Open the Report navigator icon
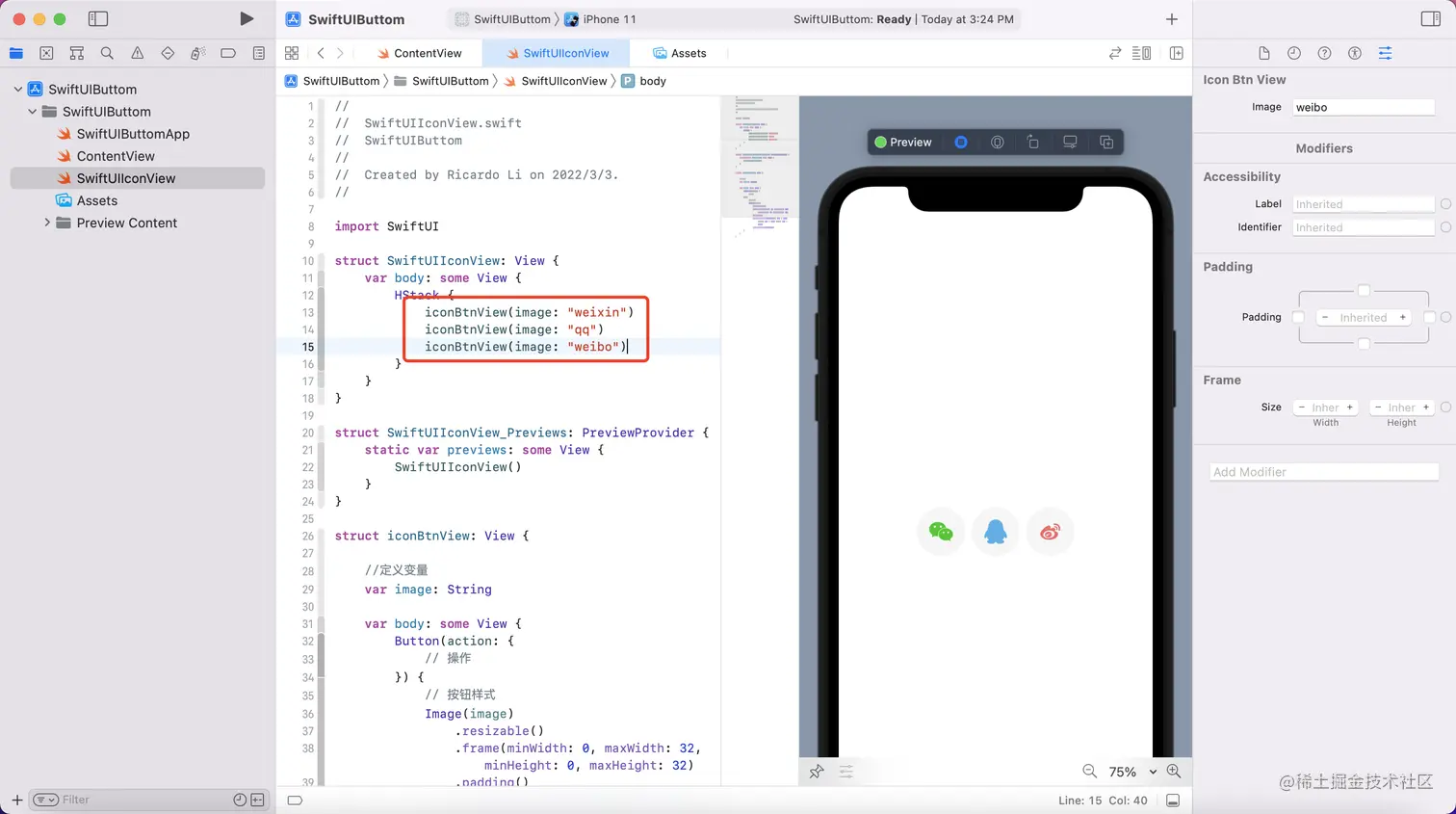The image size is (1456, 814). (258, 53)
